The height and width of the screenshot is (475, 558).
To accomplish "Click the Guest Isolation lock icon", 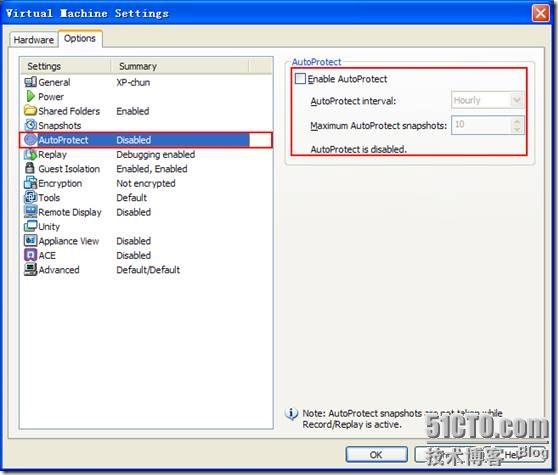I will coord(30,168).
